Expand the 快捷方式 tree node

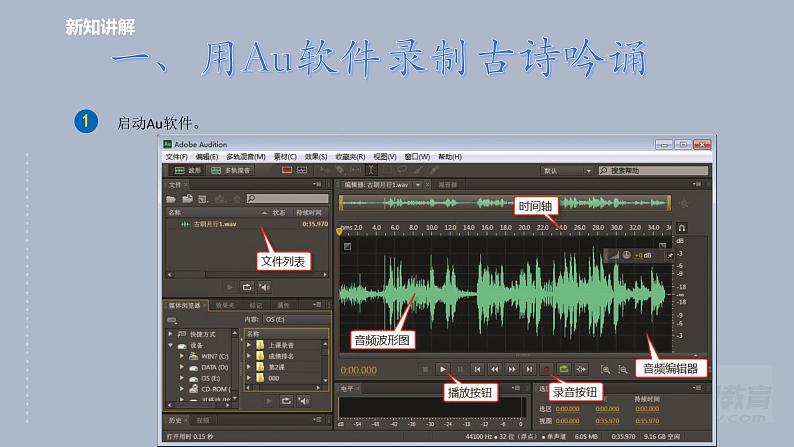coord(171,334)
